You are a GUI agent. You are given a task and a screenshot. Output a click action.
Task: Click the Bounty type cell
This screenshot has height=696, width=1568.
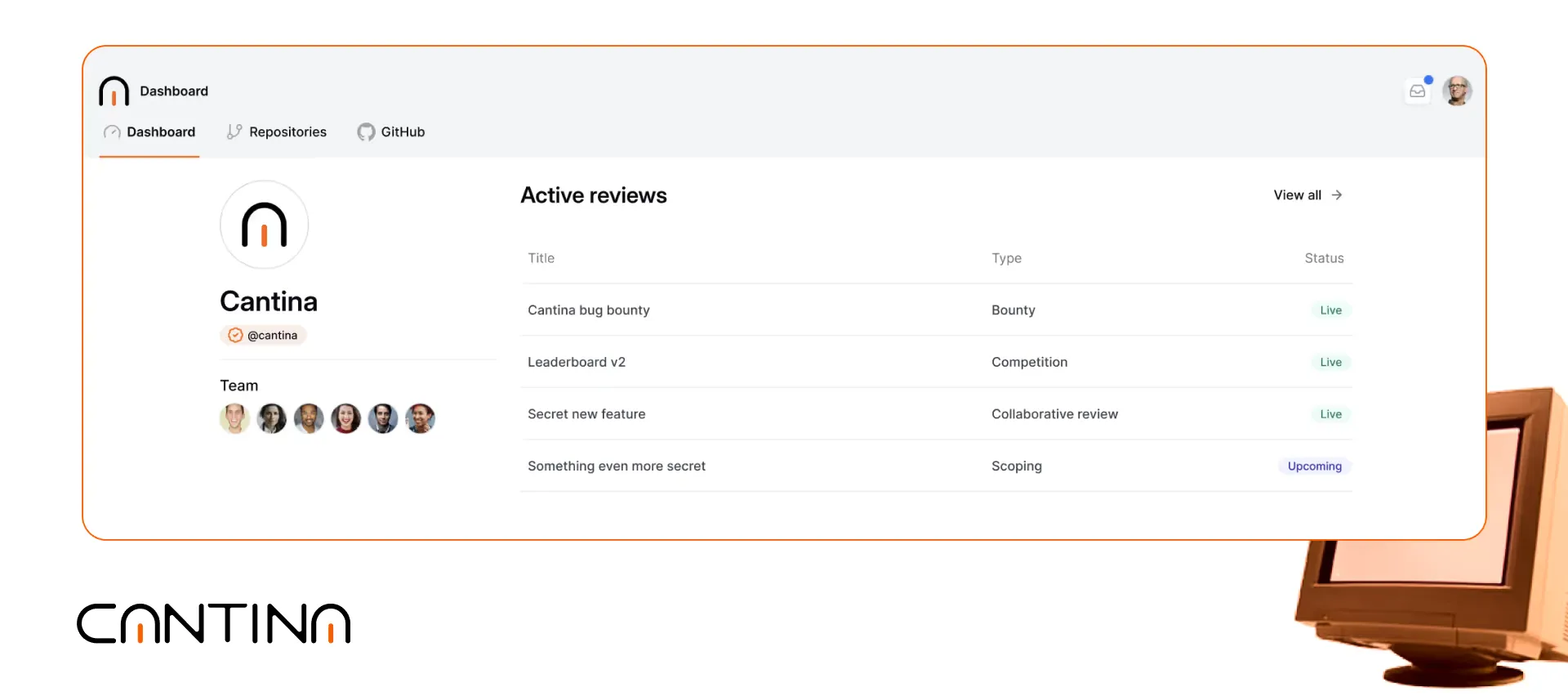(x=1013, y=310)
